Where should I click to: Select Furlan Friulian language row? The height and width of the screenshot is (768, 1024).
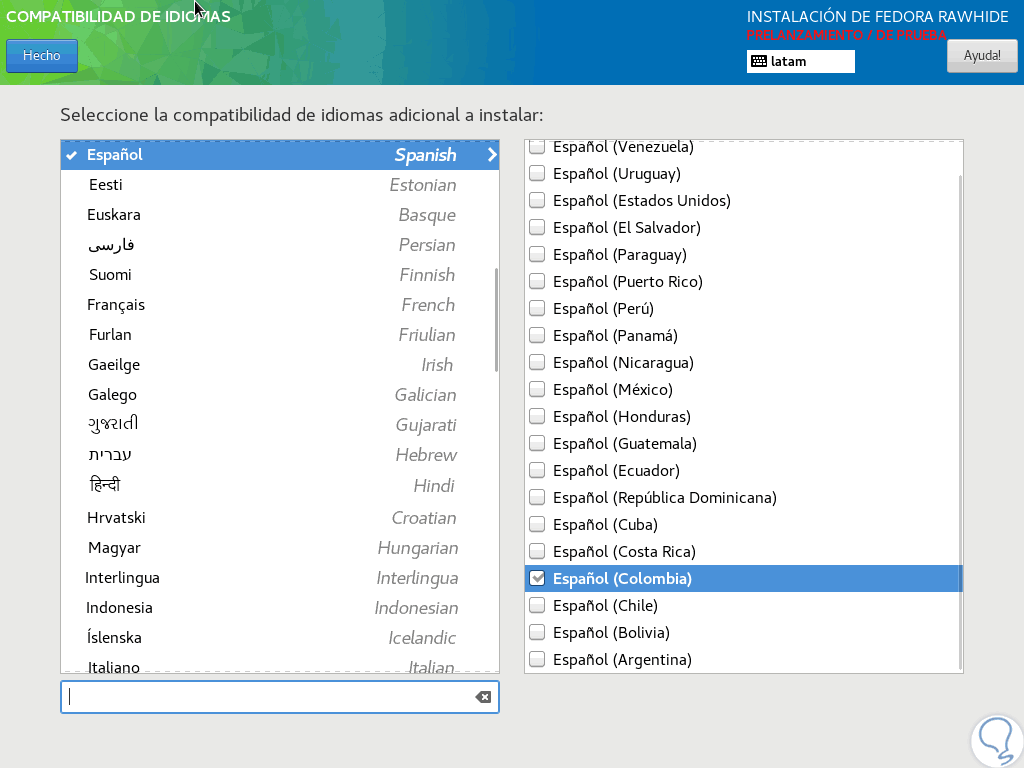(280, 335)
